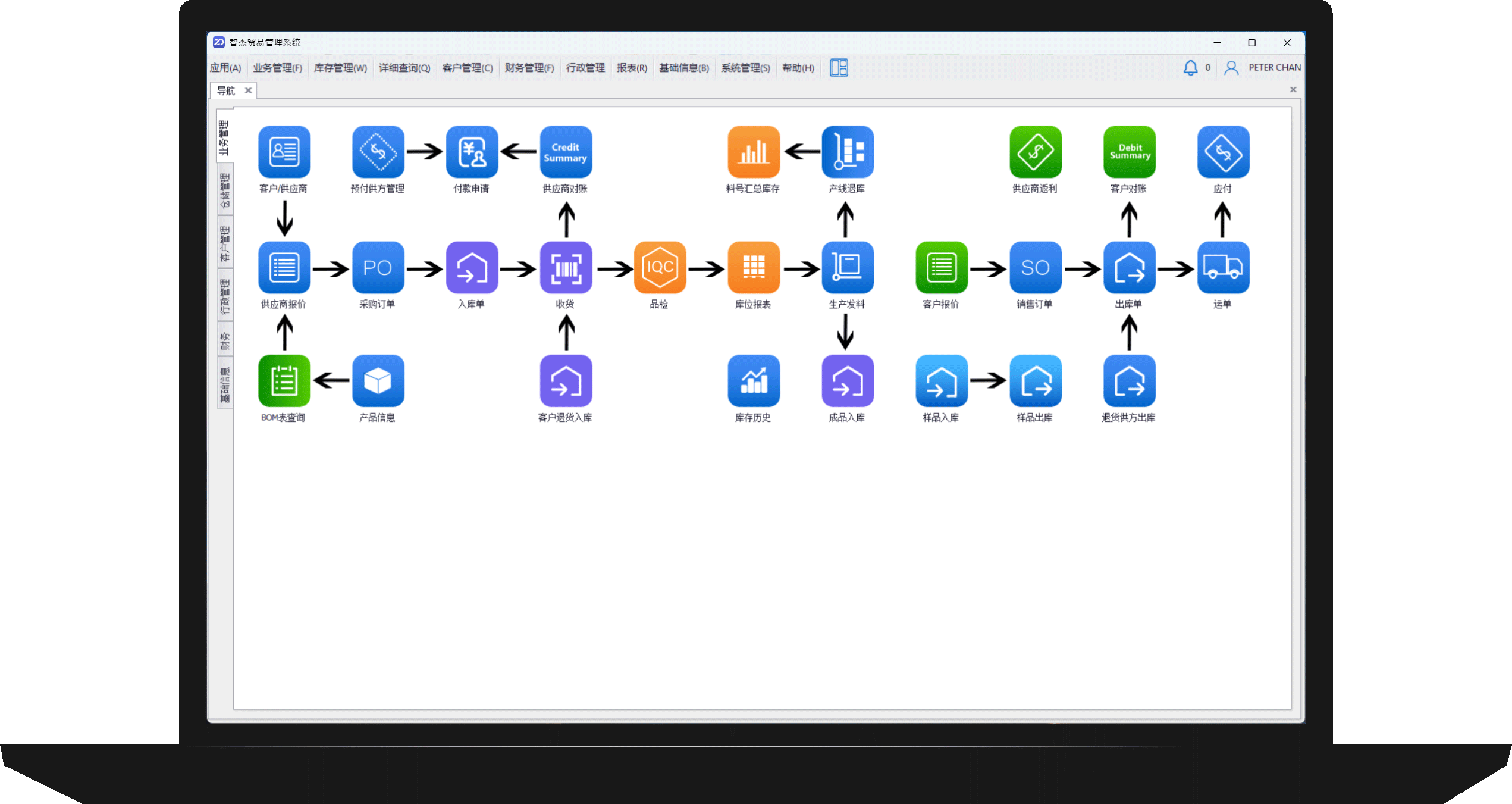Open the 客户/供应商 module icon
1512x804 pixels.
(284, 152)
